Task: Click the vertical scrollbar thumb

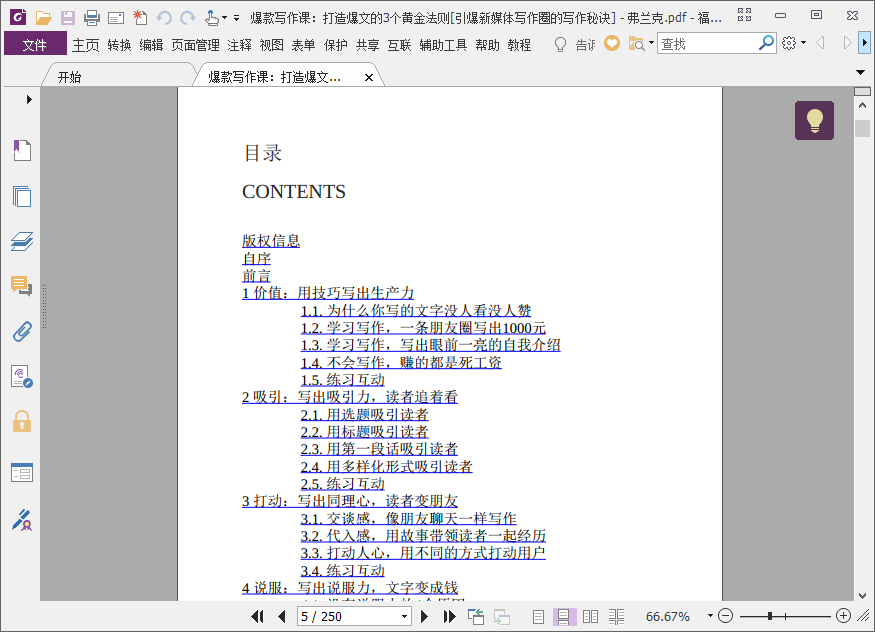Action: coord(862,128)
